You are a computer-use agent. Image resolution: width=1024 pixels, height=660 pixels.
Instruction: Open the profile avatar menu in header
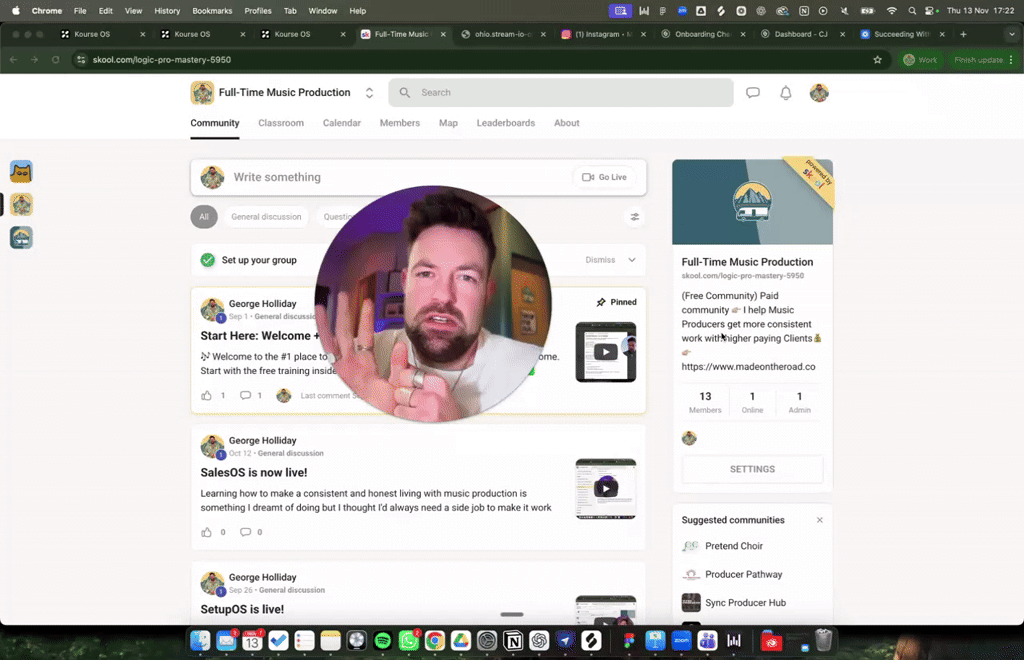tap(819, 93)
